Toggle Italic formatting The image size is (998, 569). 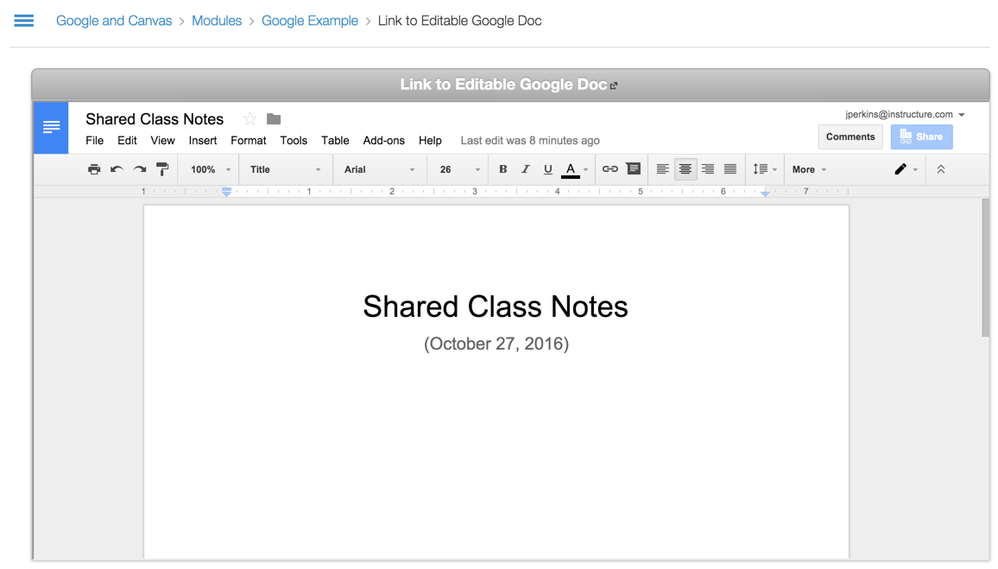525,169
